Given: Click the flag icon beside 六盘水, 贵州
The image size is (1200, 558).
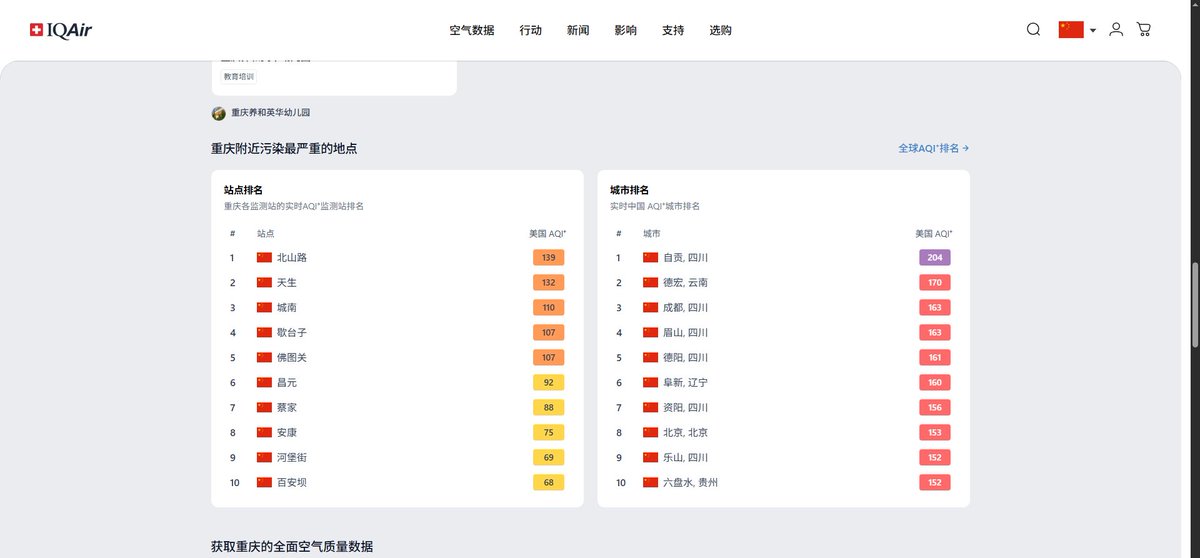Looking at the screenshot, I should pyautogui.click(x=650, y=482).
